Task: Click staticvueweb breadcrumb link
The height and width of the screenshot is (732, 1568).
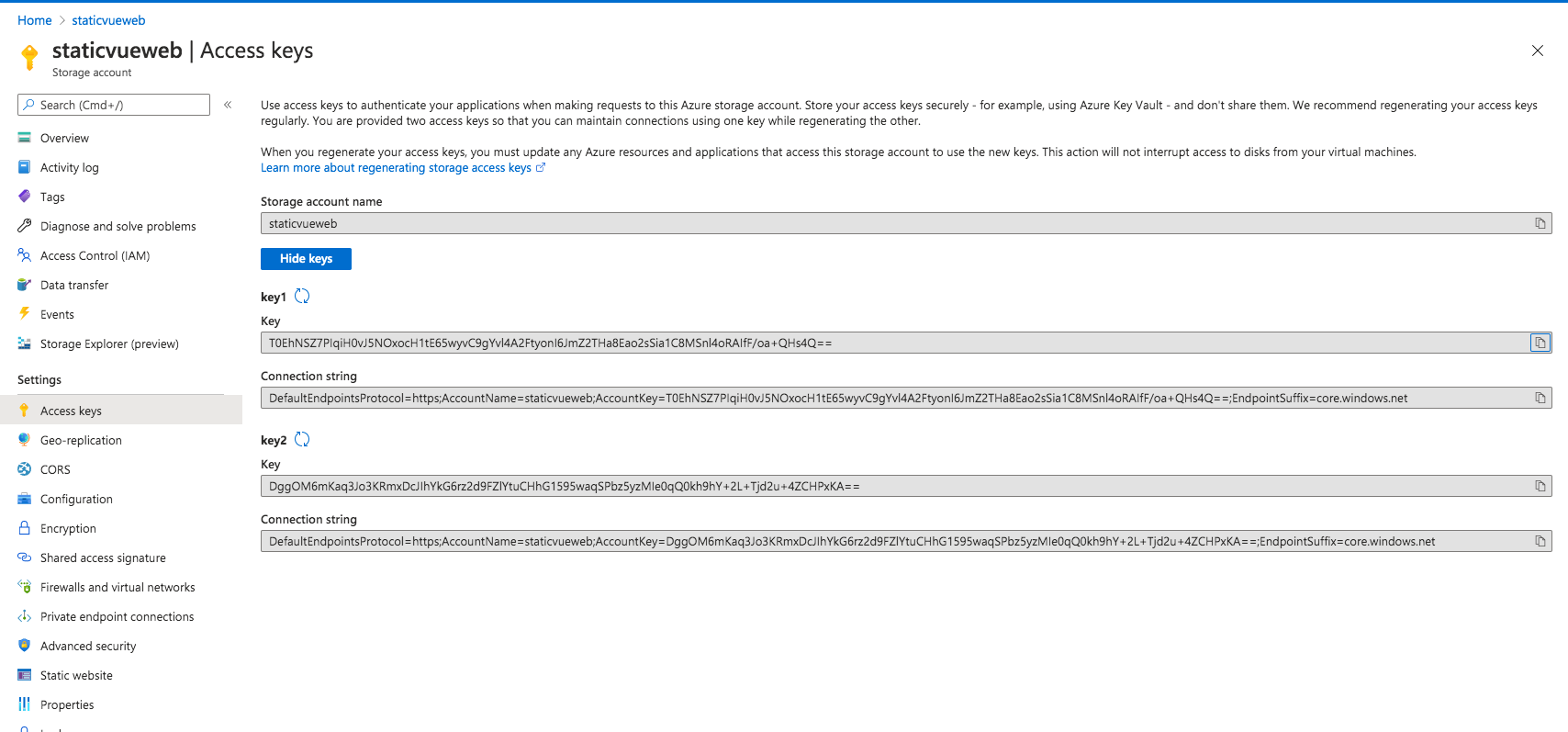Action: click(x=108, y=20)
